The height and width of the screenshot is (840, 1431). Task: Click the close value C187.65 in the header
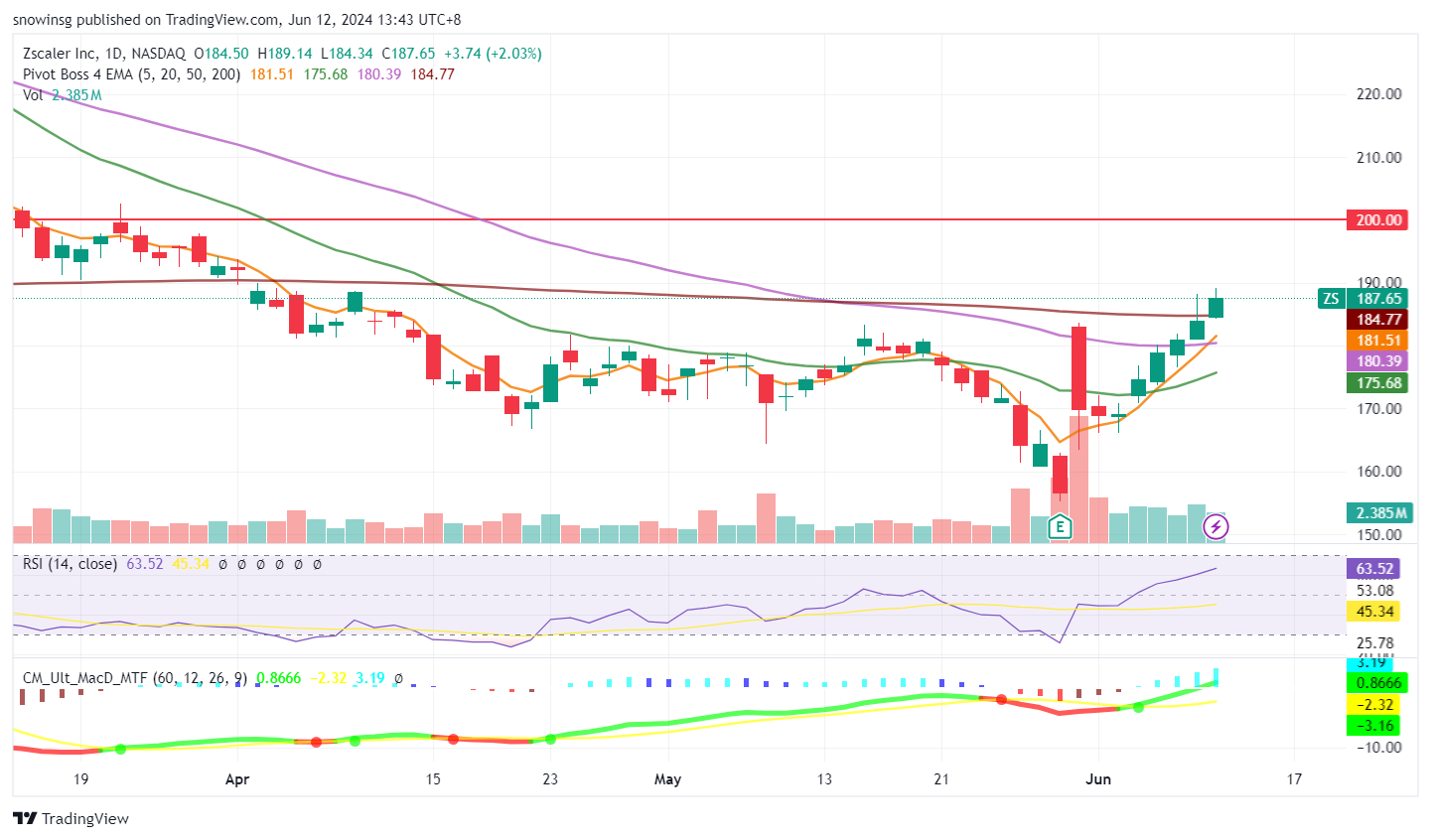pyautogui.click(x=408, y=54)
